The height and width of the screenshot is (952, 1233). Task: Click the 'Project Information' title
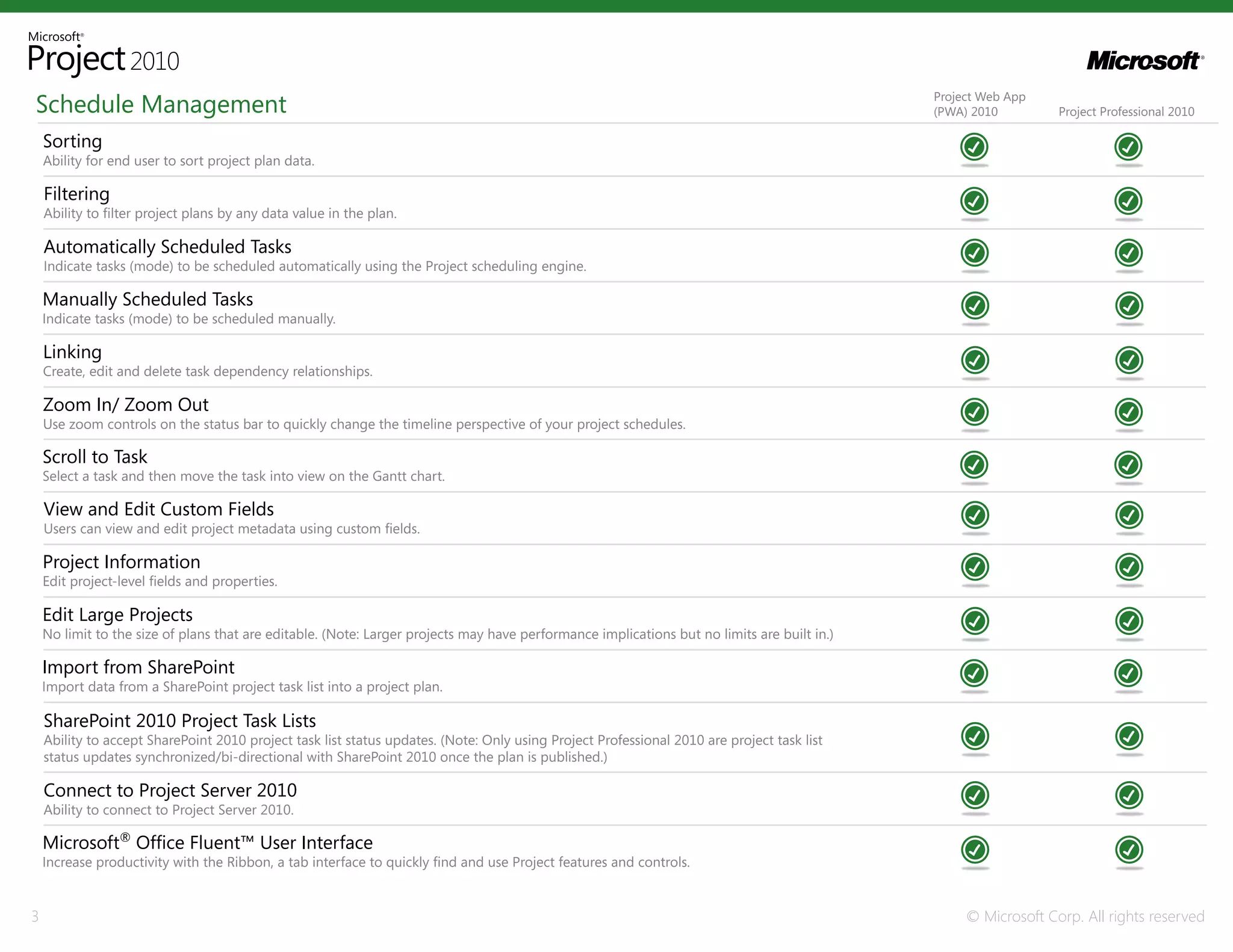(122, 562)
